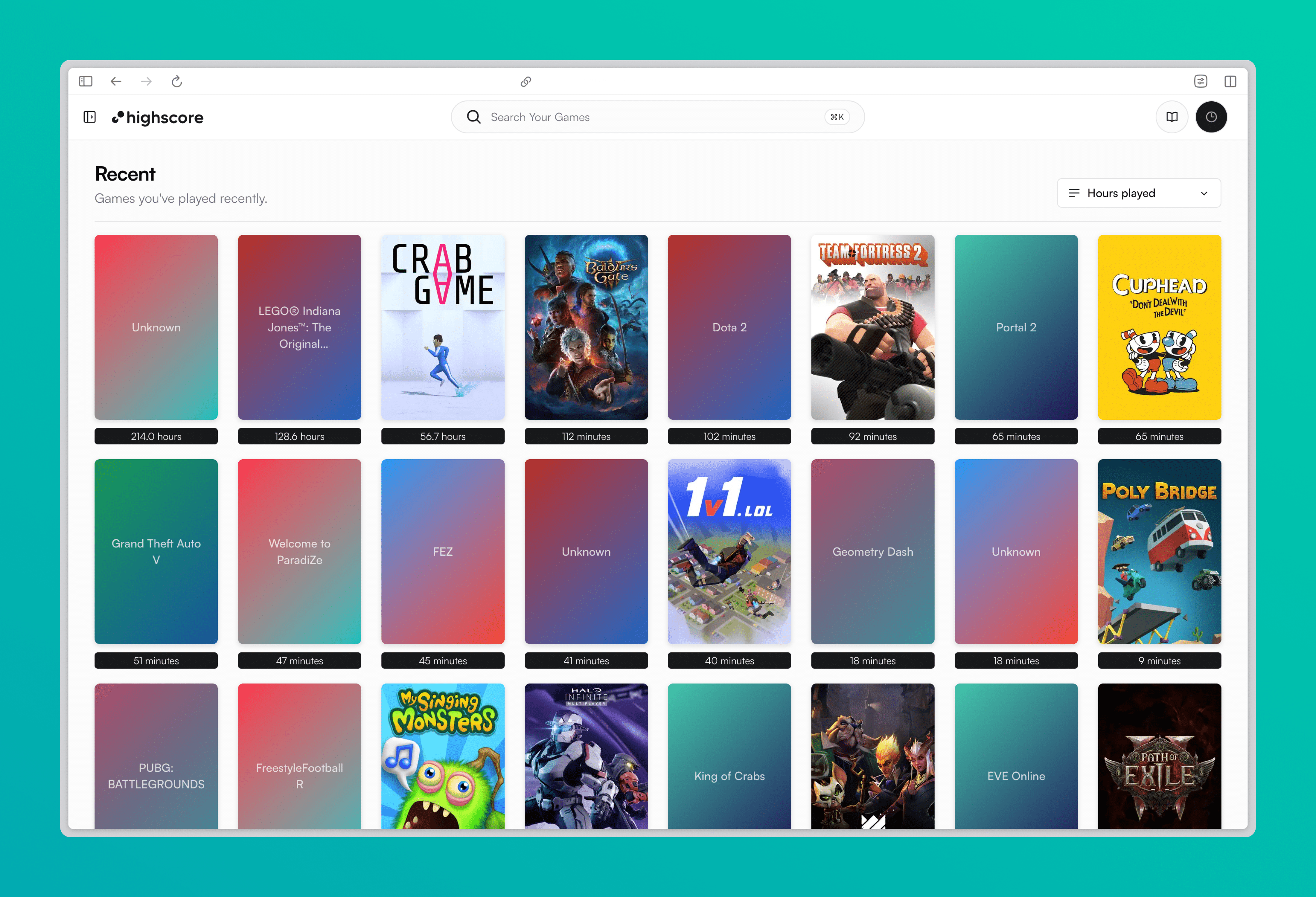Image resolution: width=1316 pixels, height=897 pixels.
Task: Click the 40 minutes label
Action: click(x=729, y=660)
